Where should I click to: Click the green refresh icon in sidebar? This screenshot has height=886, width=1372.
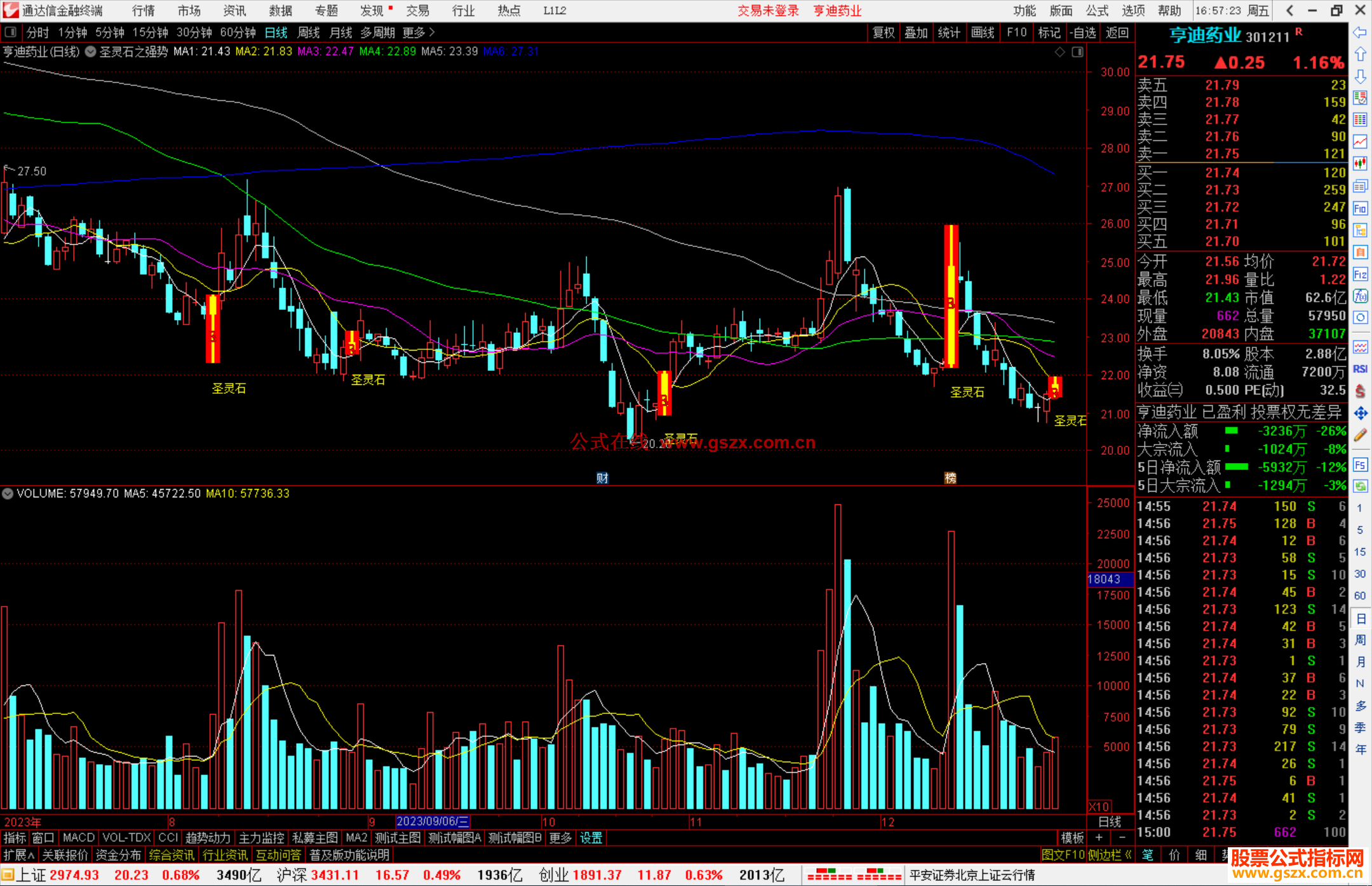(1360, 487)
